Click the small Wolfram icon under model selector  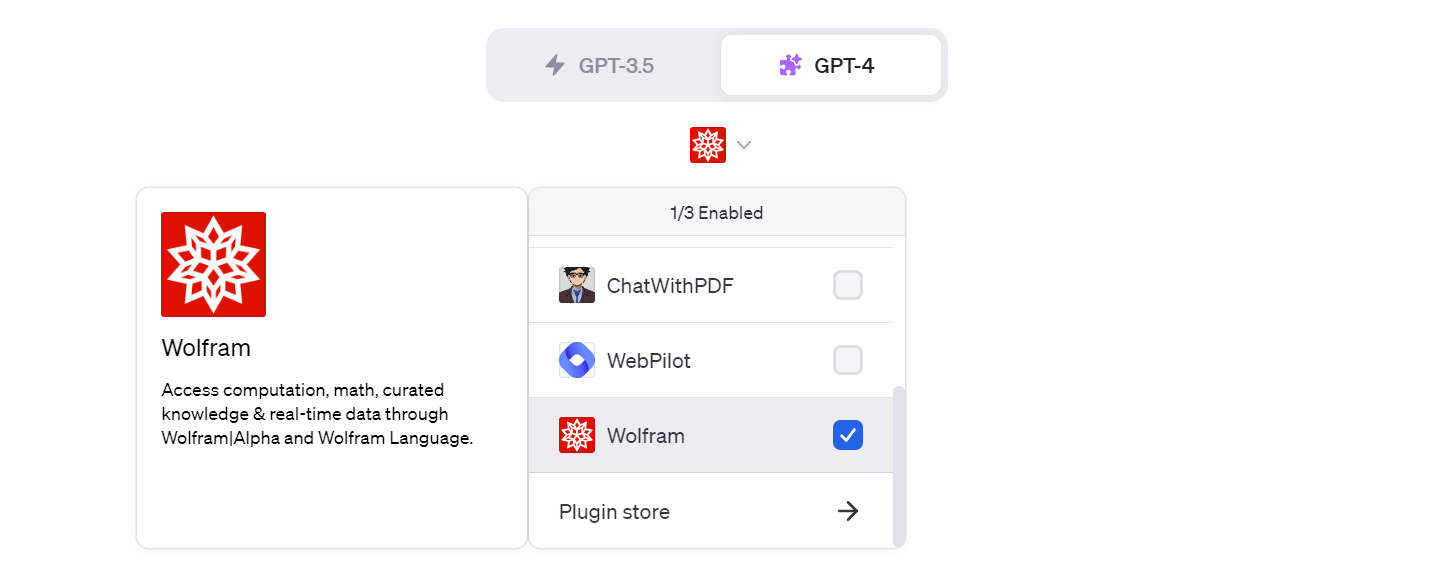[708, 145]
